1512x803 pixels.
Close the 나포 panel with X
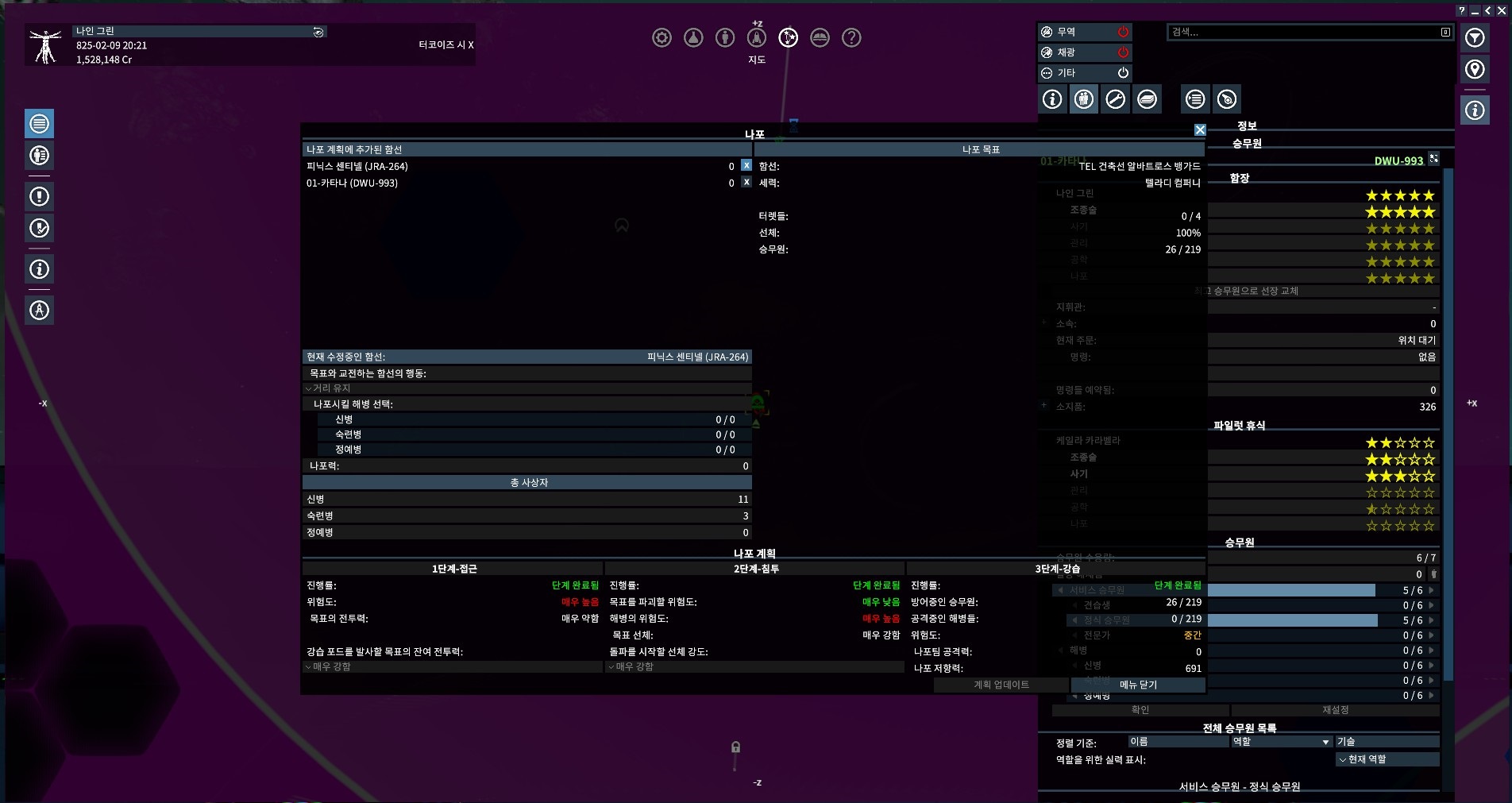(x=1200, y=129)
